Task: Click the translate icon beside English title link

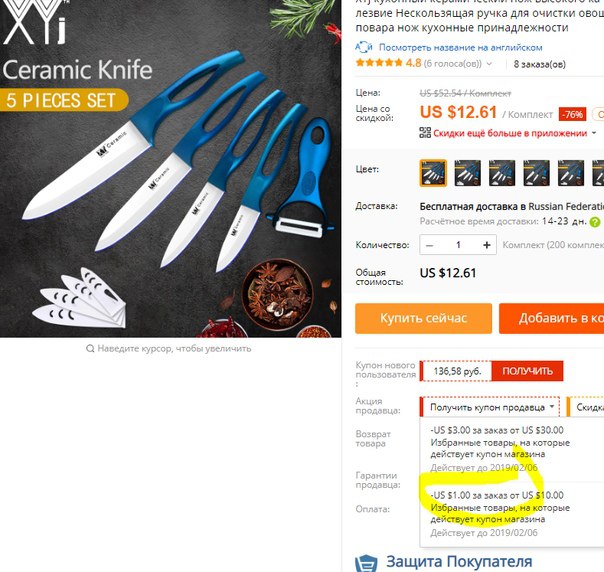Action: pyautogui.click(x=364, y=47)
